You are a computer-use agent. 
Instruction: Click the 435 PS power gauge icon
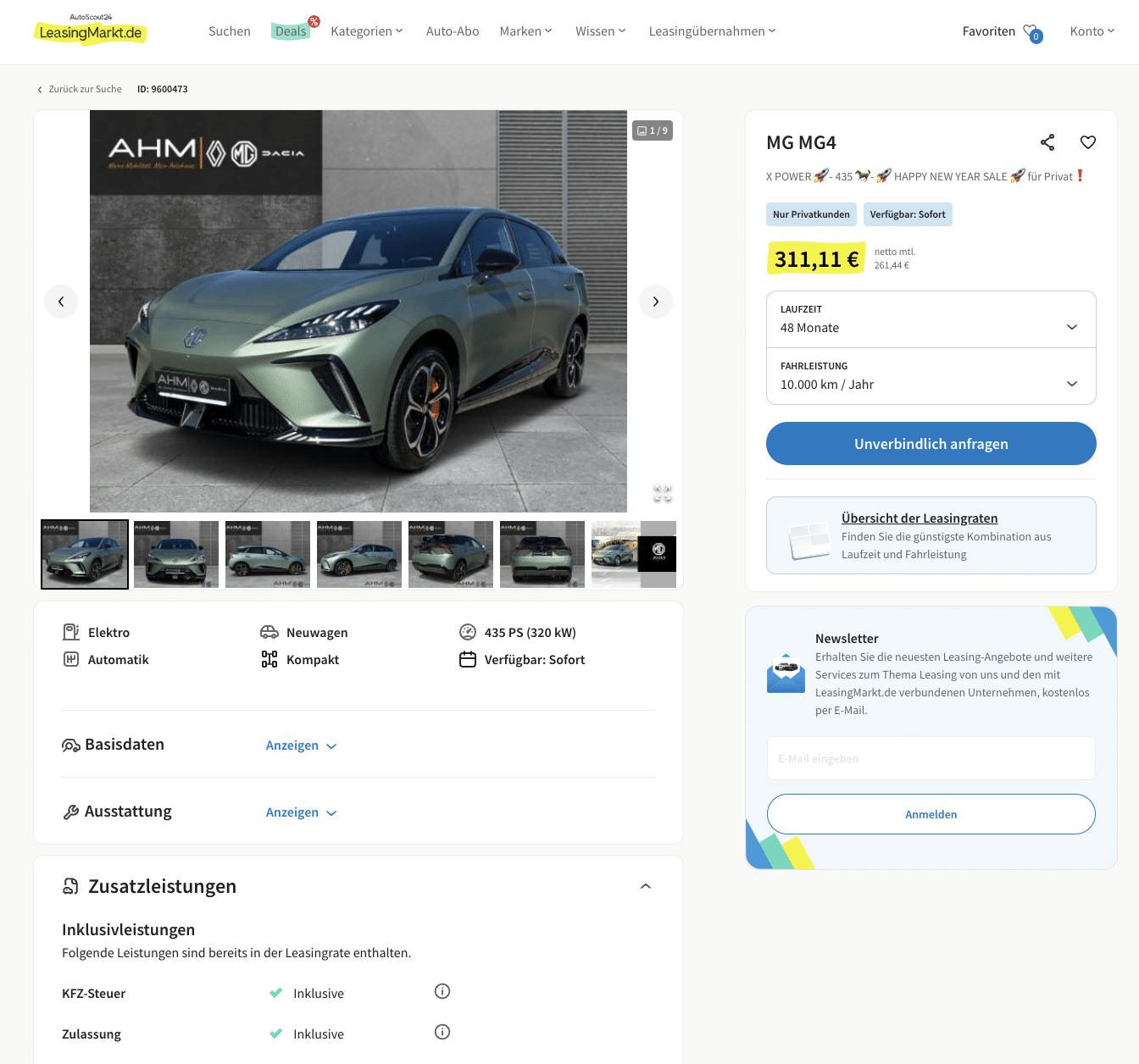[x=468, y=632]
